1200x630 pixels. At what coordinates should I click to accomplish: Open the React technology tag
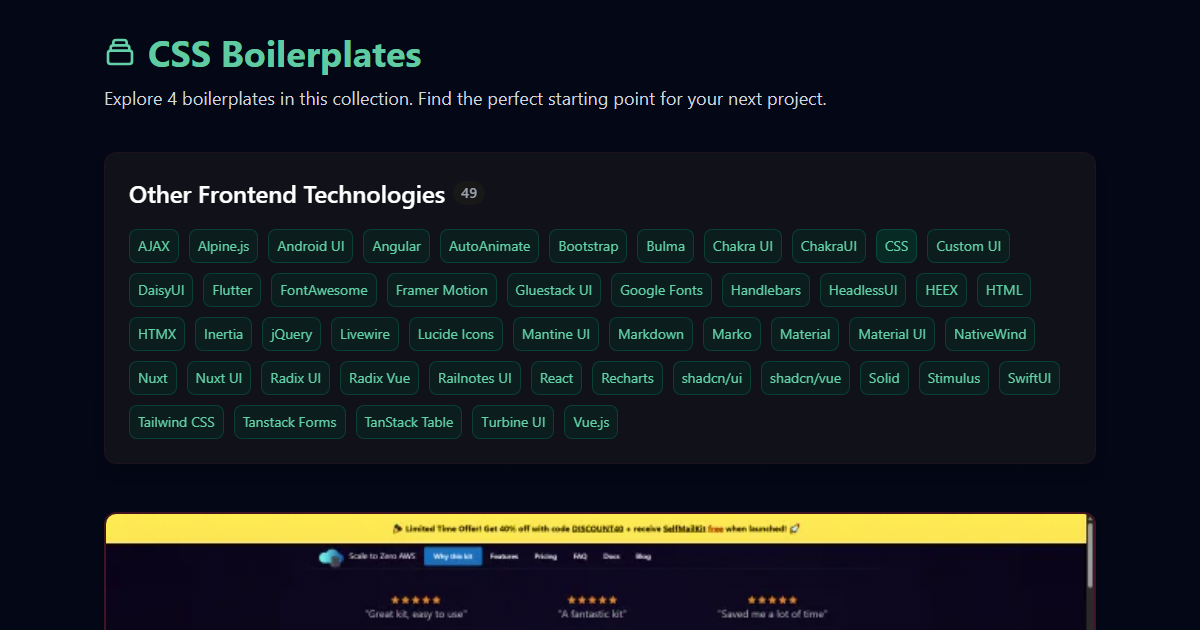tap(556, 378)
